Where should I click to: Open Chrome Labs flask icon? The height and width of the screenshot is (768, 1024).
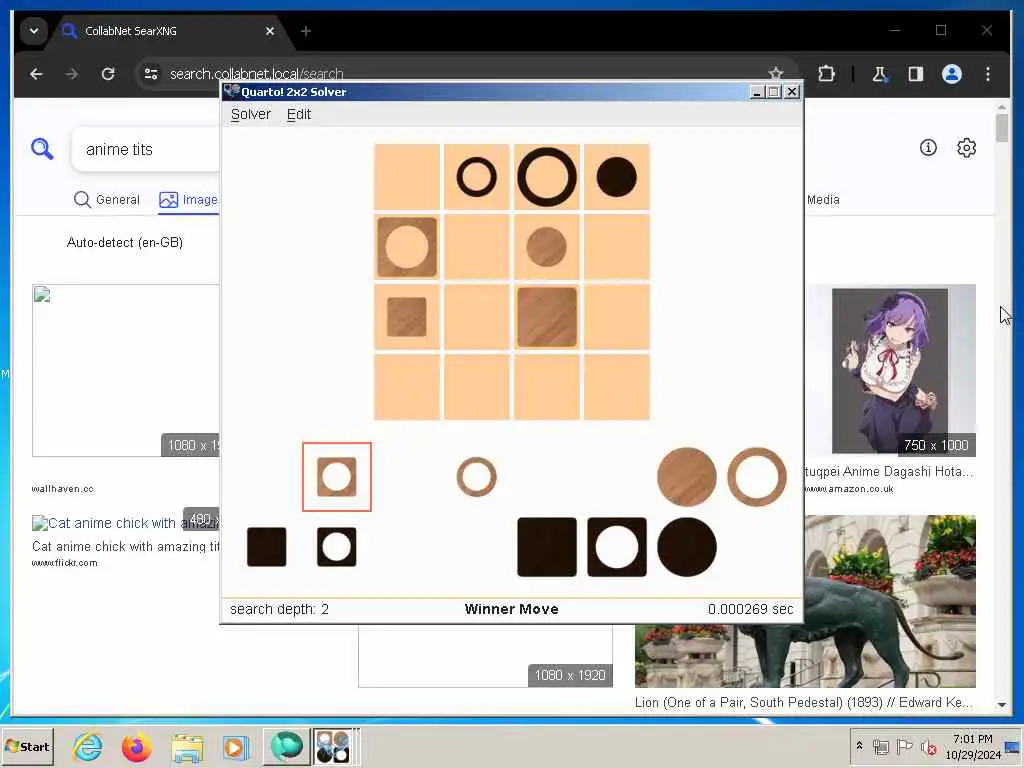pyautogui.click(x=880, y=74)
